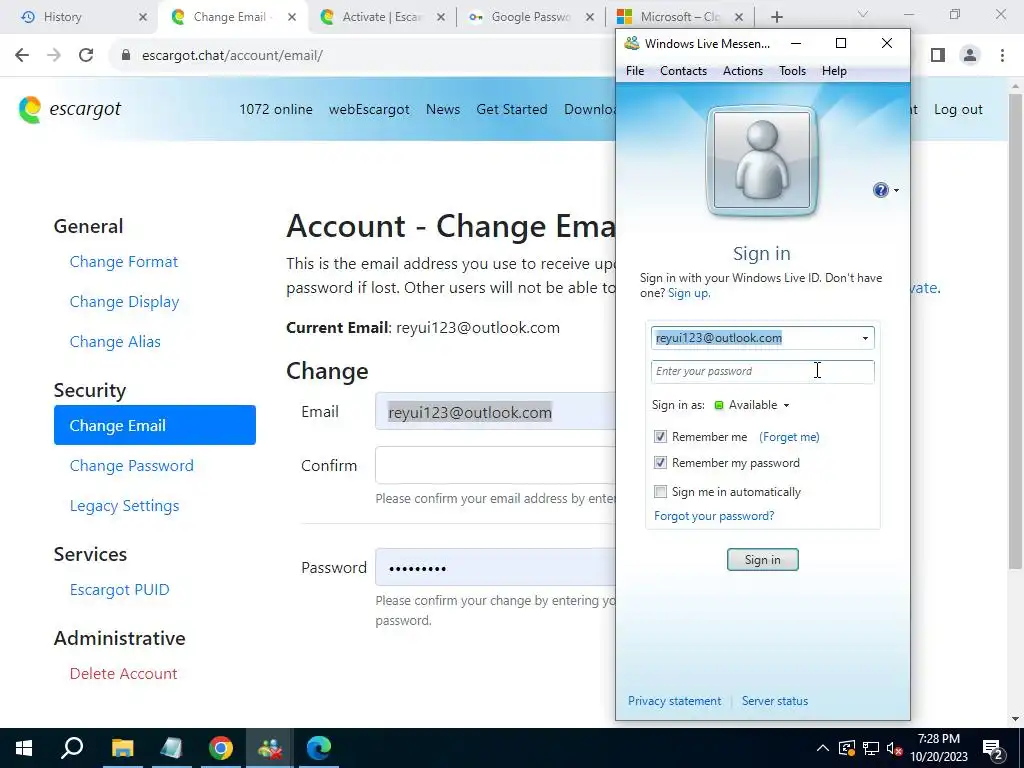The image size is (1024, 768).
Task: Open the Sign in as Available status dropdown
Action: pyautogui.click(x=752, y=405)
